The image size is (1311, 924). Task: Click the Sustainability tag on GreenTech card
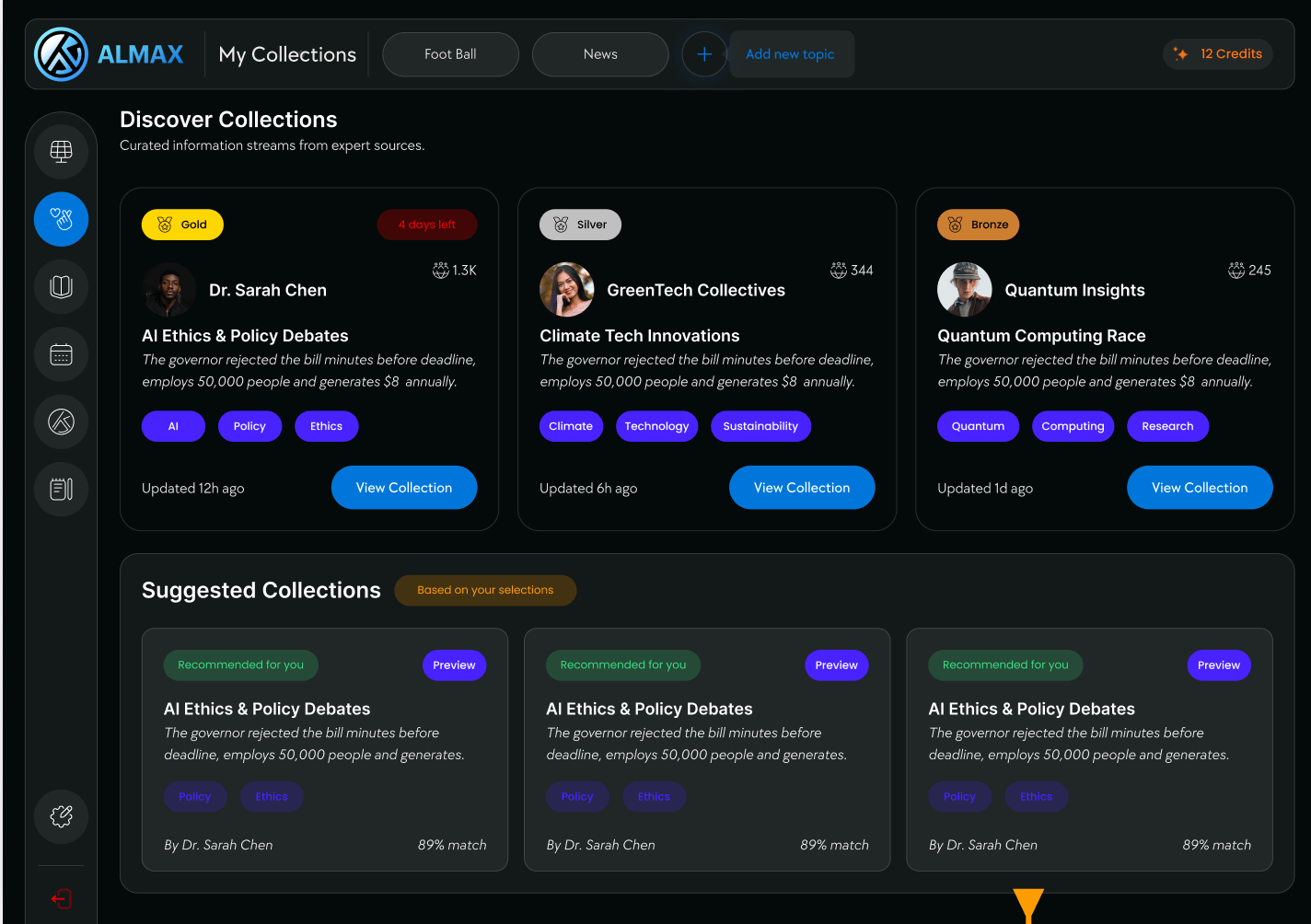tap(760, 426)
